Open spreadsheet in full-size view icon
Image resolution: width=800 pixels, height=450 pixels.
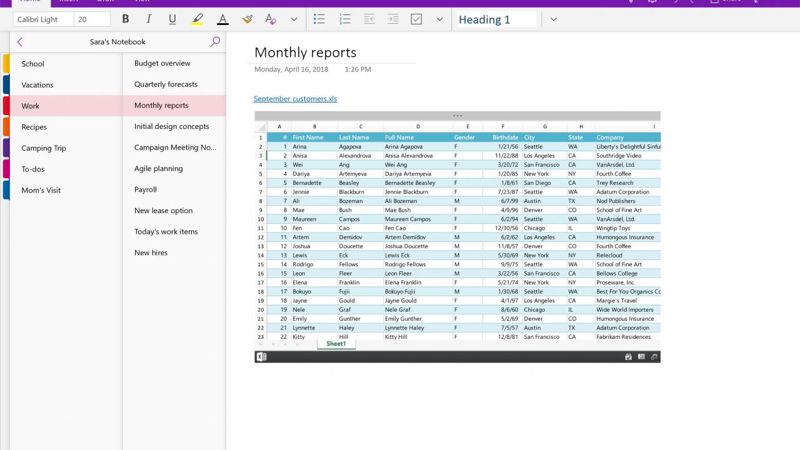[654, 357]
